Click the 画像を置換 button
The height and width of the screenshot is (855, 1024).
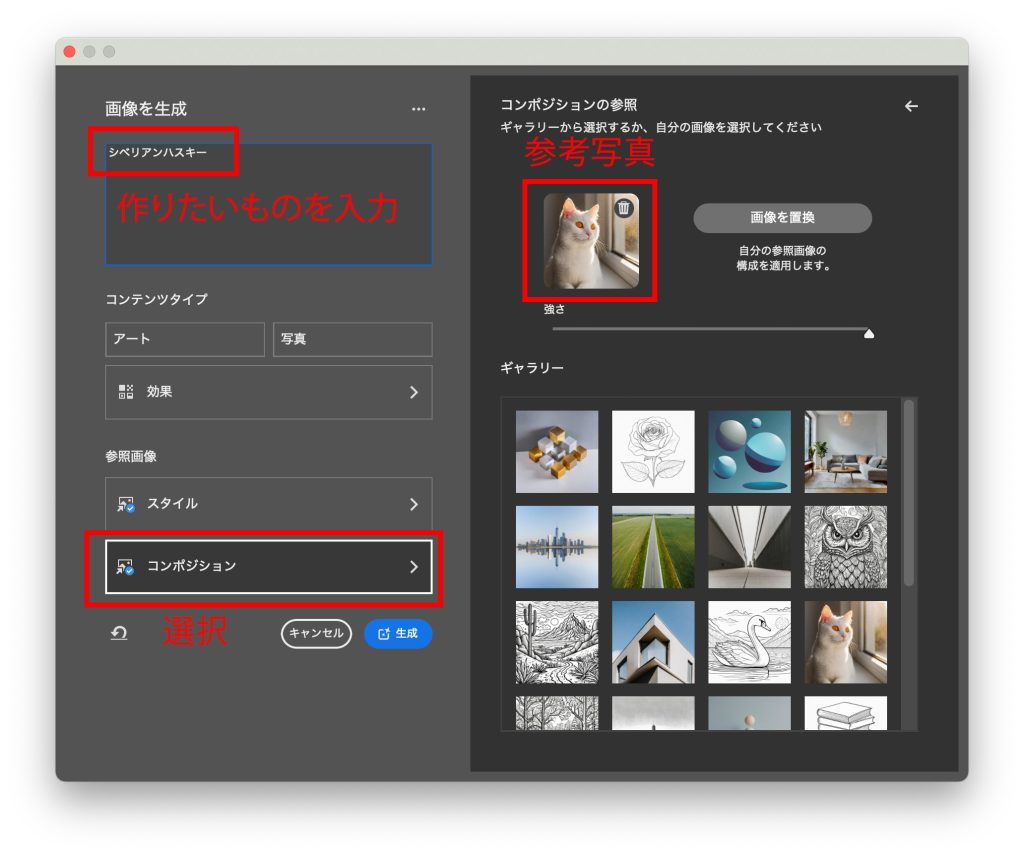[x=782, y=218]
